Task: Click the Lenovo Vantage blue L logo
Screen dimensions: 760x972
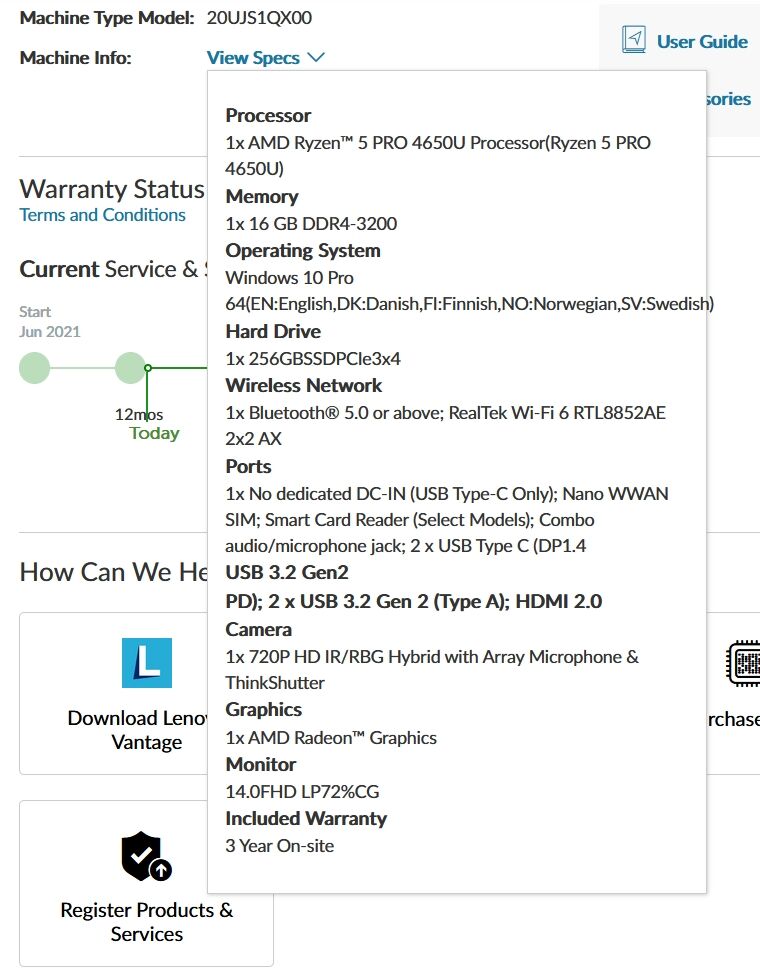Action: point(147,663)
